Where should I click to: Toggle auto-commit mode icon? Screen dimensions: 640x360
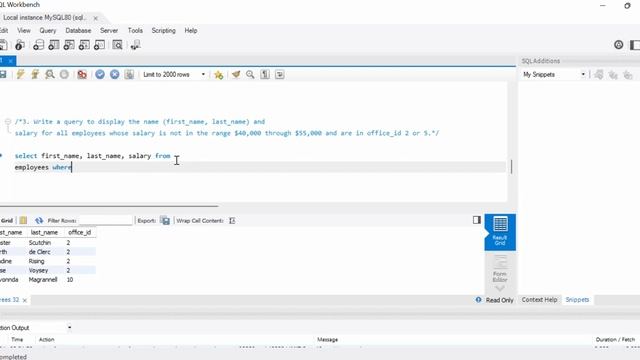[129, 74]
